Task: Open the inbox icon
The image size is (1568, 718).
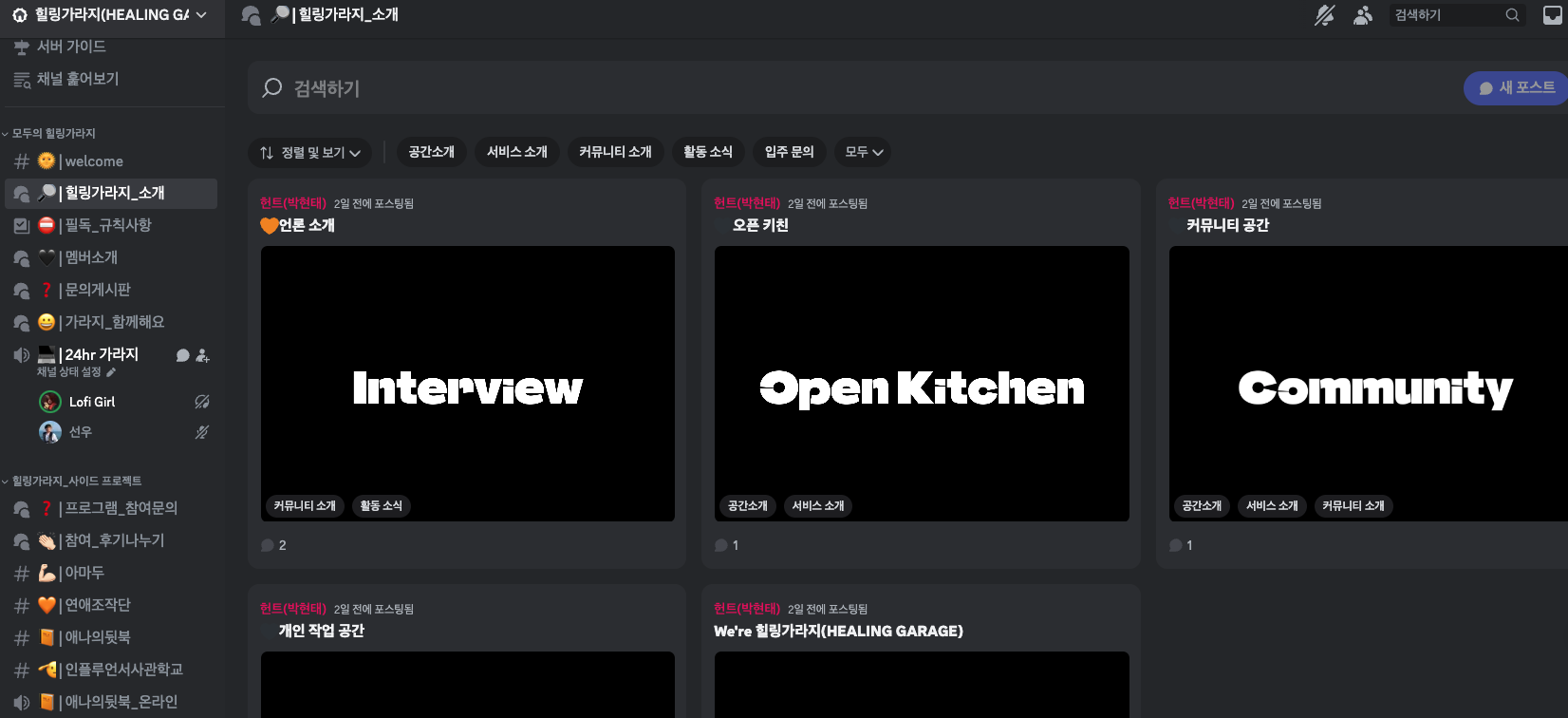Action: tap(1553, 15)
